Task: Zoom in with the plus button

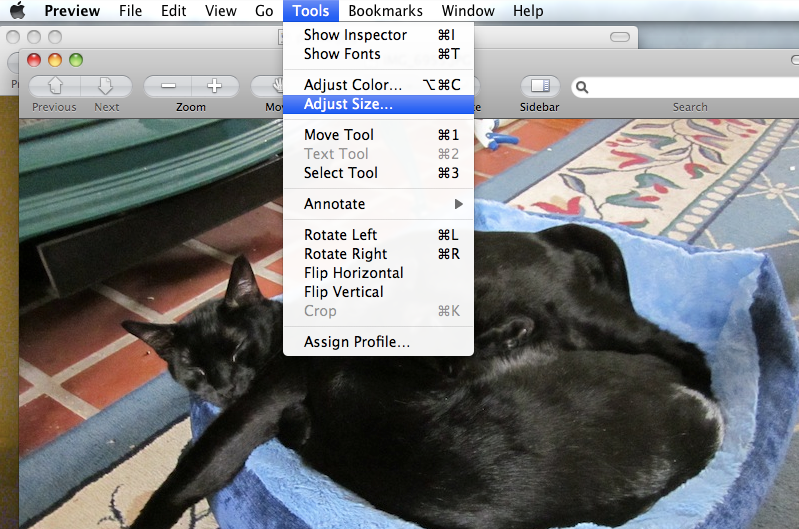Action: click(x=215, y=86)
